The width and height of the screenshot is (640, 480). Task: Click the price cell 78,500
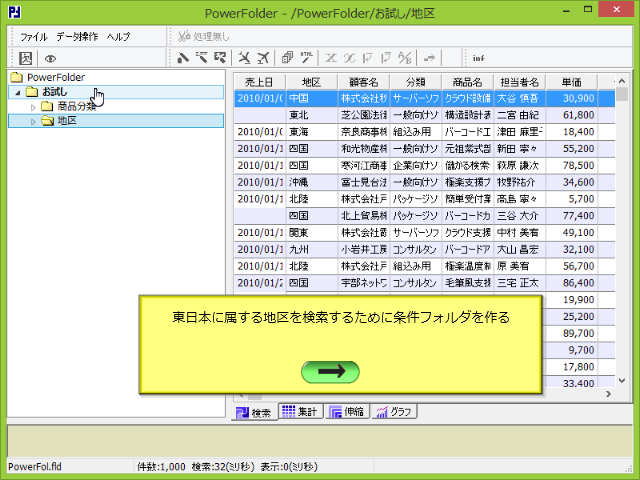[571, 165]
